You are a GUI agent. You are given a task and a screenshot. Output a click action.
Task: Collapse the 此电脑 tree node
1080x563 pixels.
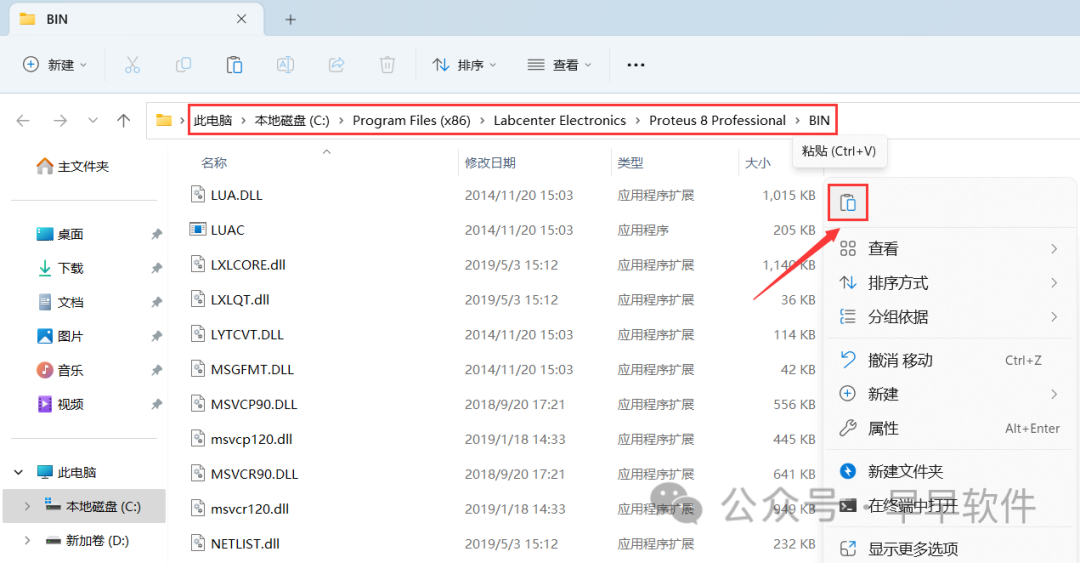[x=19, y=473]
